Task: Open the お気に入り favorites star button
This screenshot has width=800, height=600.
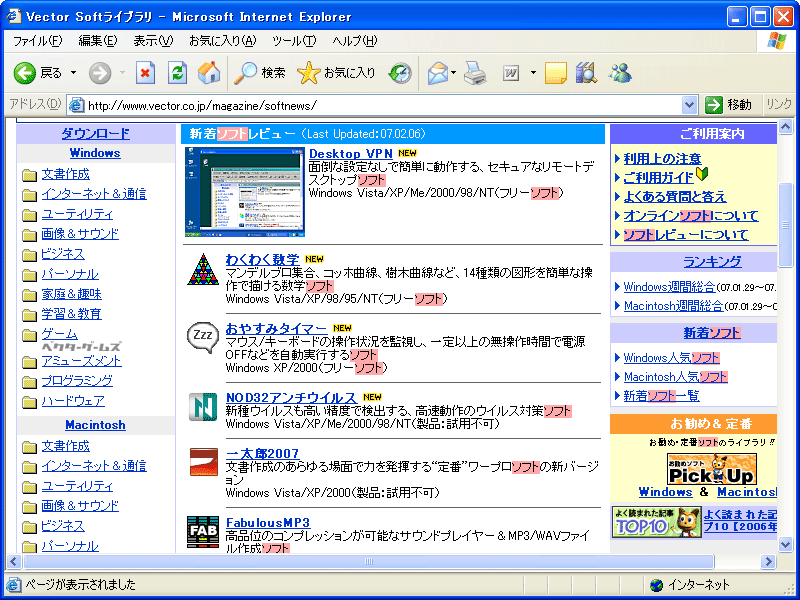Action: [x=336, y=73]
